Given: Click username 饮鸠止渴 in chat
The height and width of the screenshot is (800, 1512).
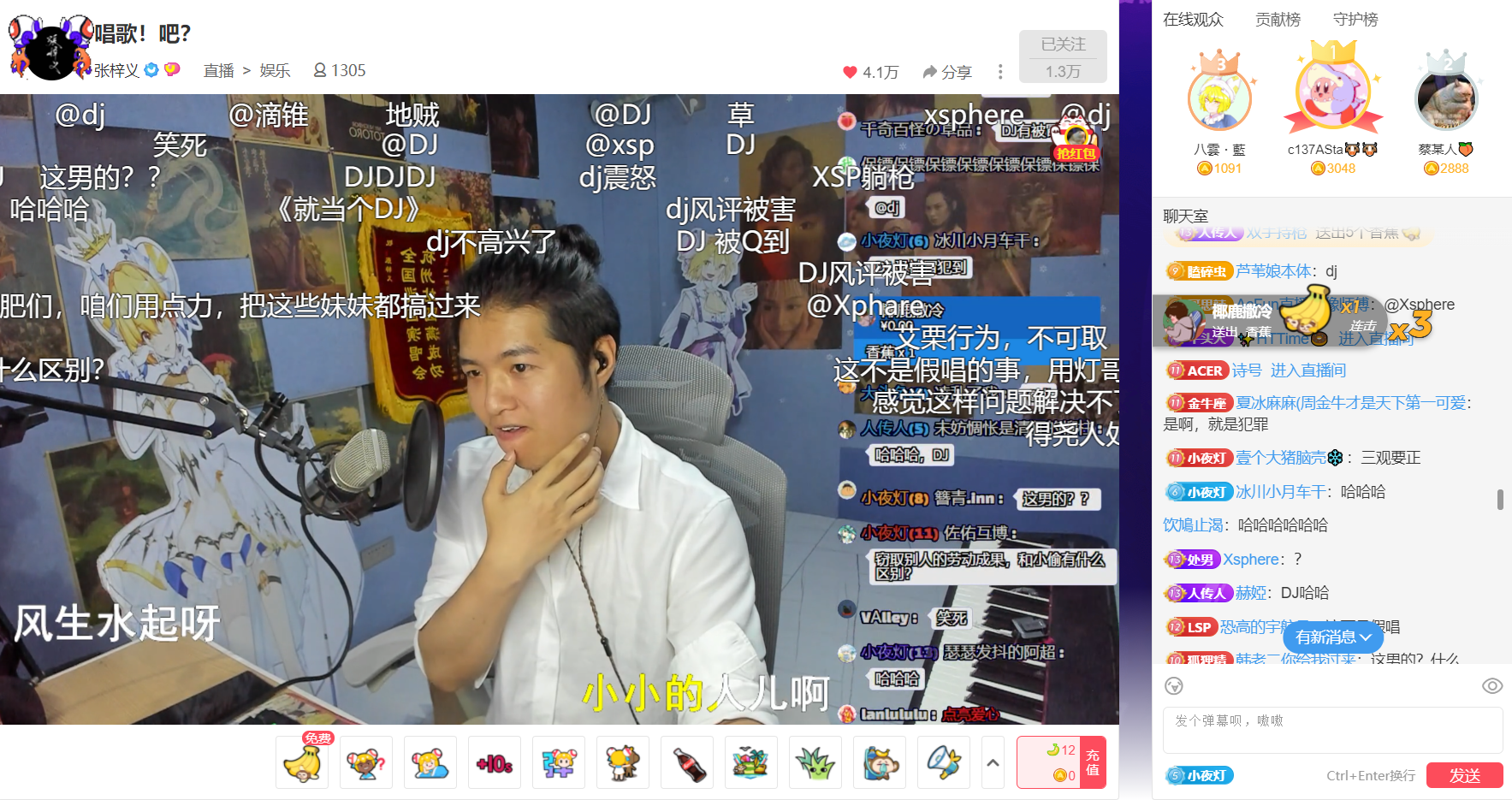Looking at the screenshot, I should click(1193, 525).
